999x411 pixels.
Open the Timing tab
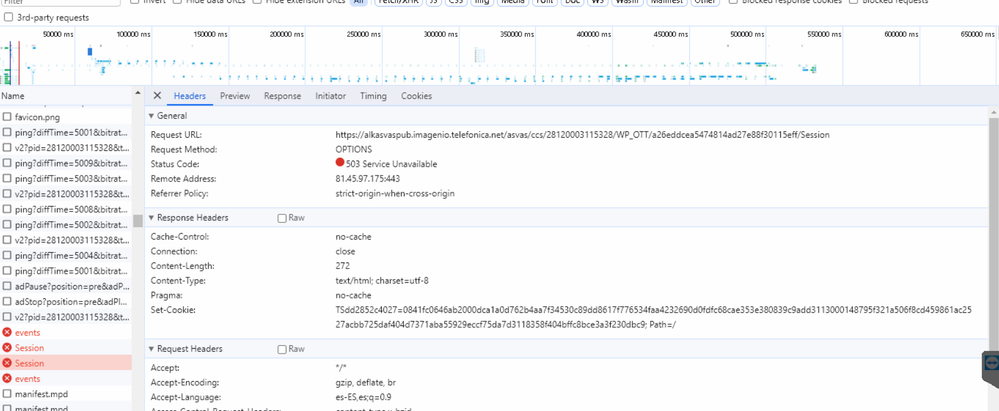[x=373, y=96]
